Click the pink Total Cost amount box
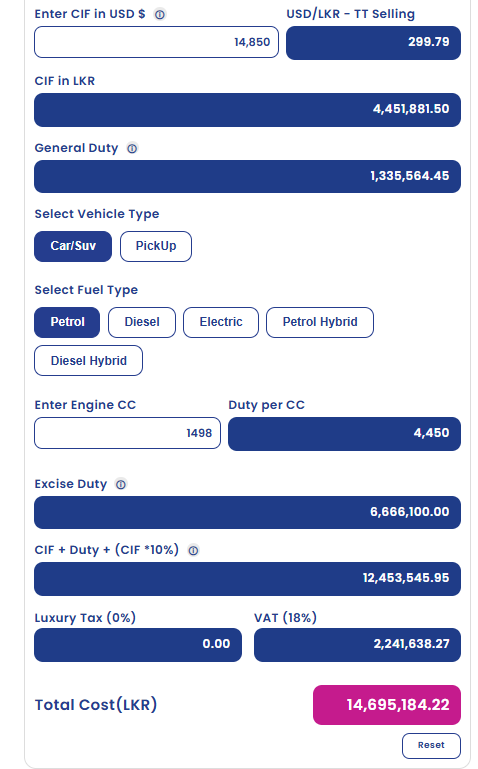The width and height of the screenshot is (478, 769). (387, 705)
